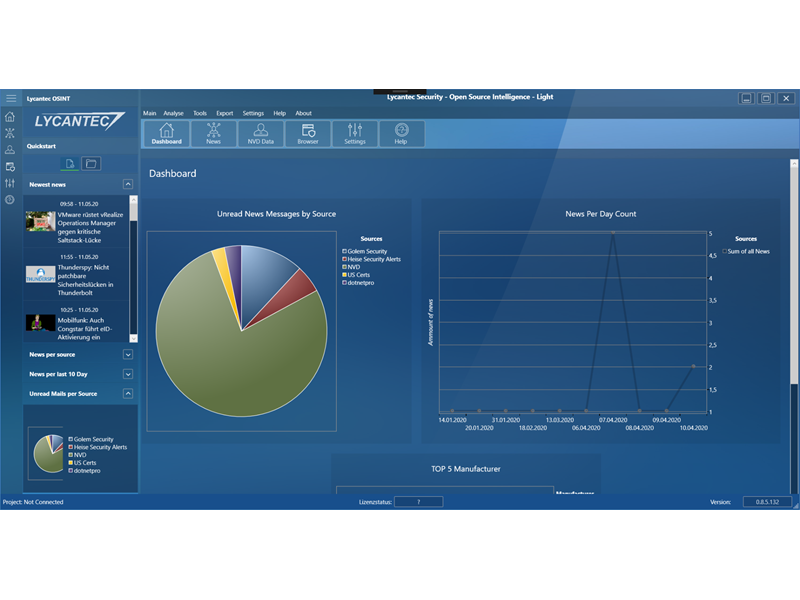Click the 'Dashboard' page heading
This screenshot has width=800, height=600.
click(x=172, y=173)
